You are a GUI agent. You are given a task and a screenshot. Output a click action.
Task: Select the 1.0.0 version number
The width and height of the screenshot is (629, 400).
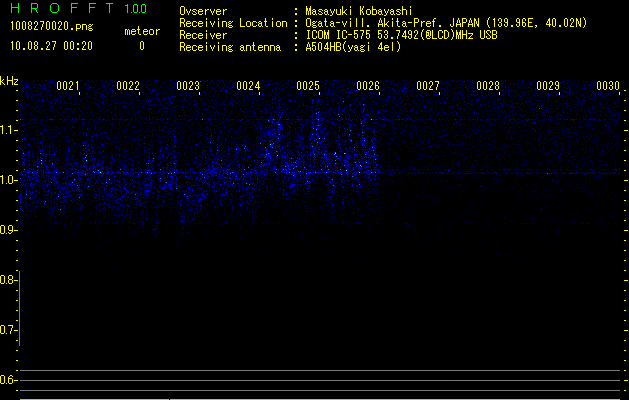[136, 9]
